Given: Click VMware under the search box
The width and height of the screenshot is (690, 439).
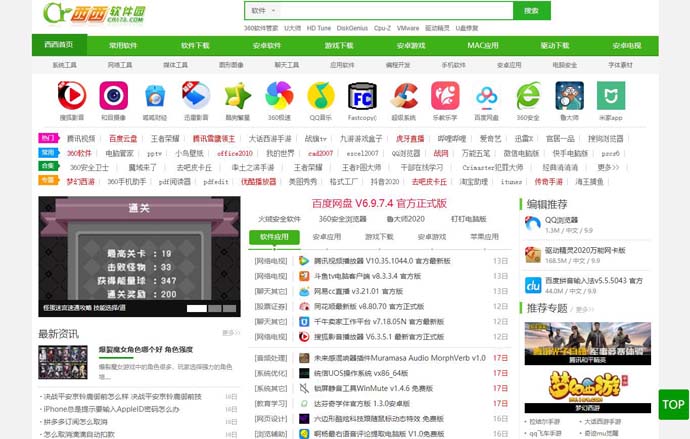Looking at the screenshot, I should coord(408,28).
